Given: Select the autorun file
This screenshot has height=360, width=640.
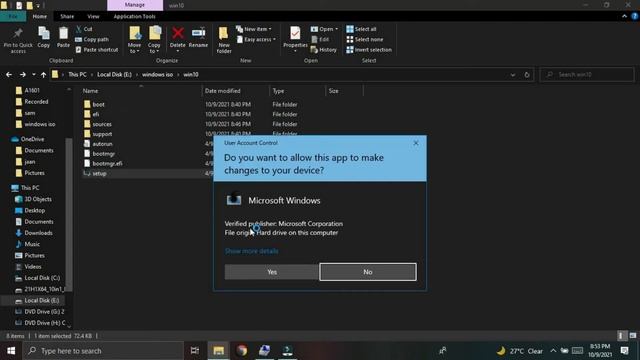Looking at the screenshot, I should click(x=102, y=144).
